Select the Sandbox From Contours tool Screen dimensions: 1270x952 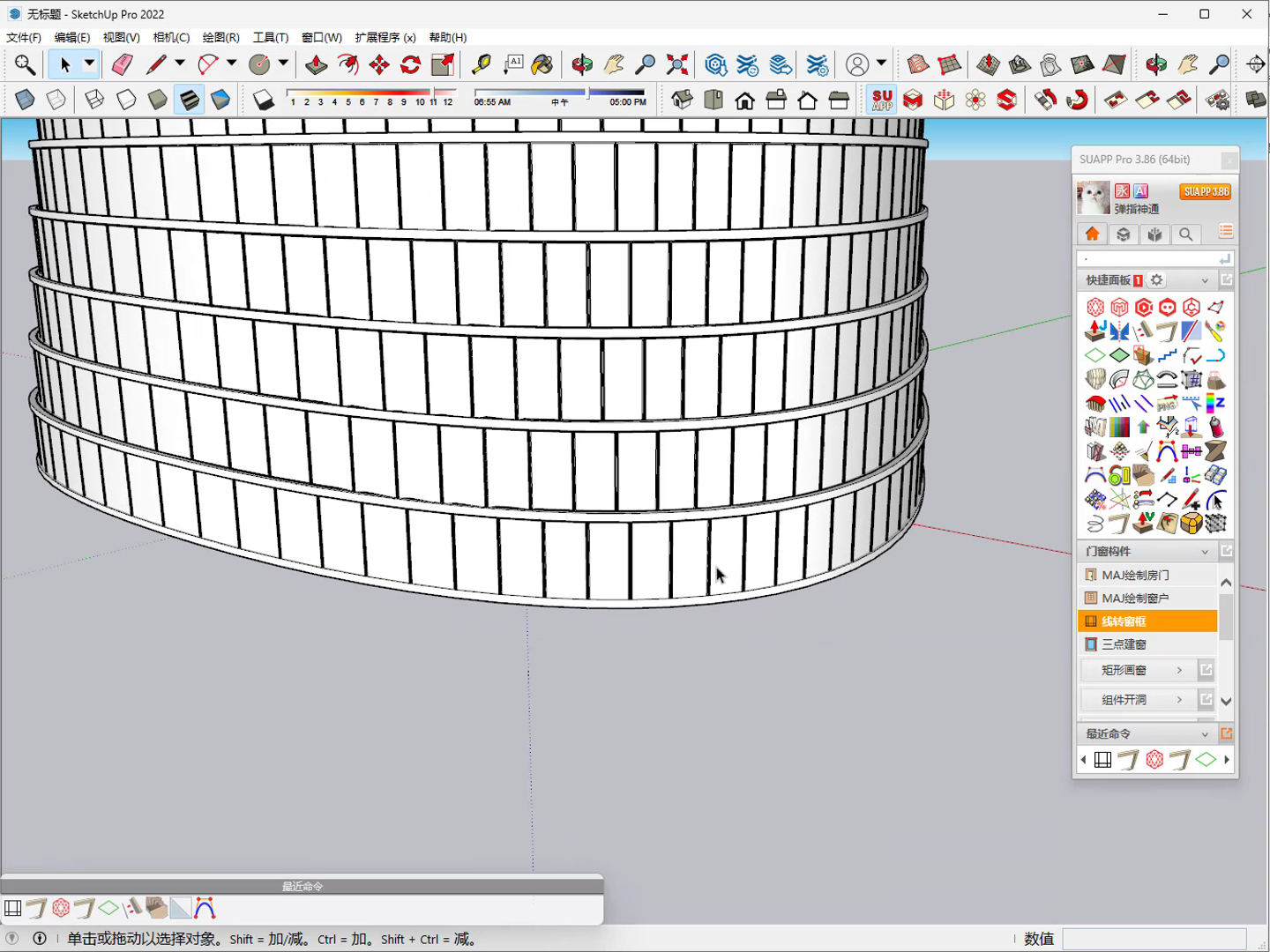tap(917, 64)
